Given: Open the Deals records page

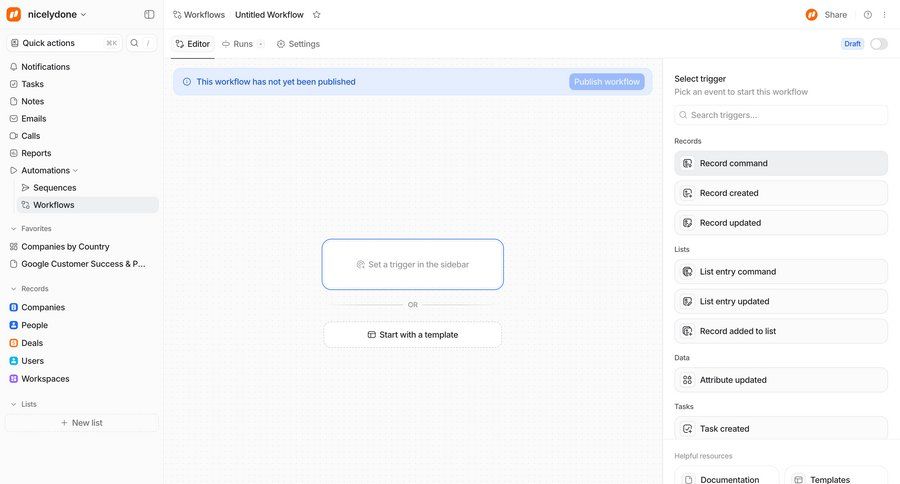Looking at the screenshot, I should pyautogui.click(x=32, y=343).
